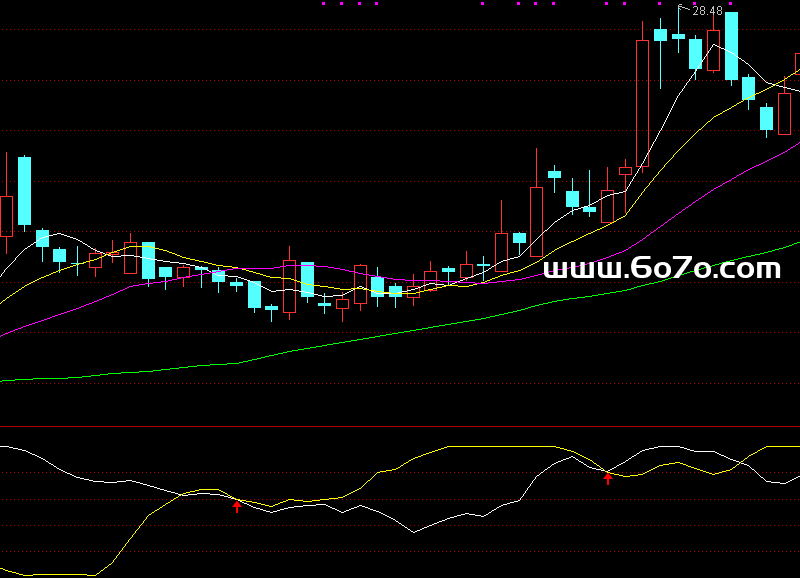This screenshot has width=800, height=578.
Task: Select the red hollow candle at far left edge
Action: point(6,215)
